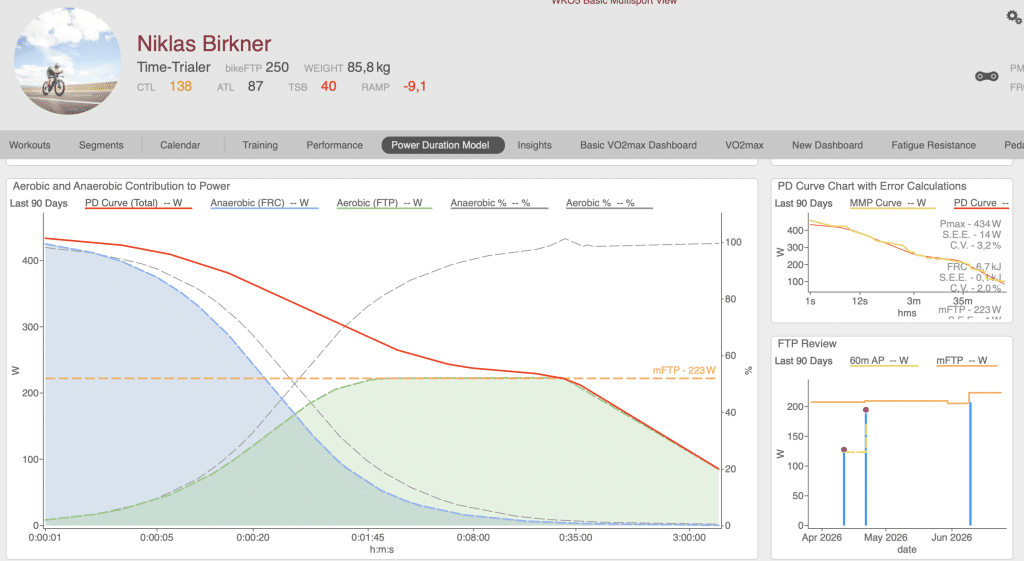This screenshot has height=561, width=1024.
Task: Switch to the Segments tab
Action: pos(101,145)
